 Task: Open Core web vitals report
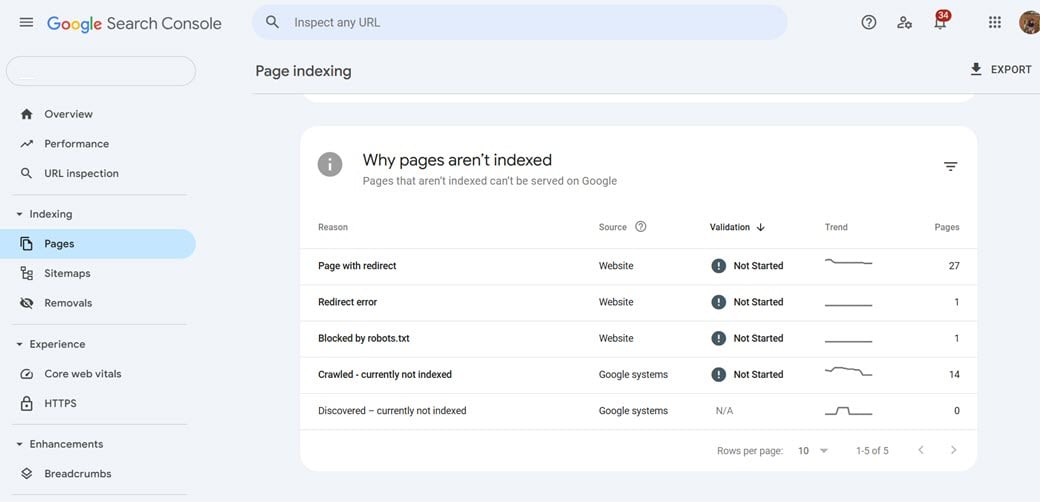point(83,374)
